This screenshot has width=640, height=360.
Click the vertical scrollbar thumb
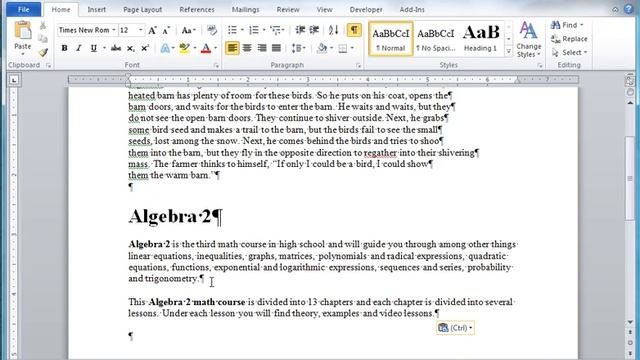tap(630, 178)
